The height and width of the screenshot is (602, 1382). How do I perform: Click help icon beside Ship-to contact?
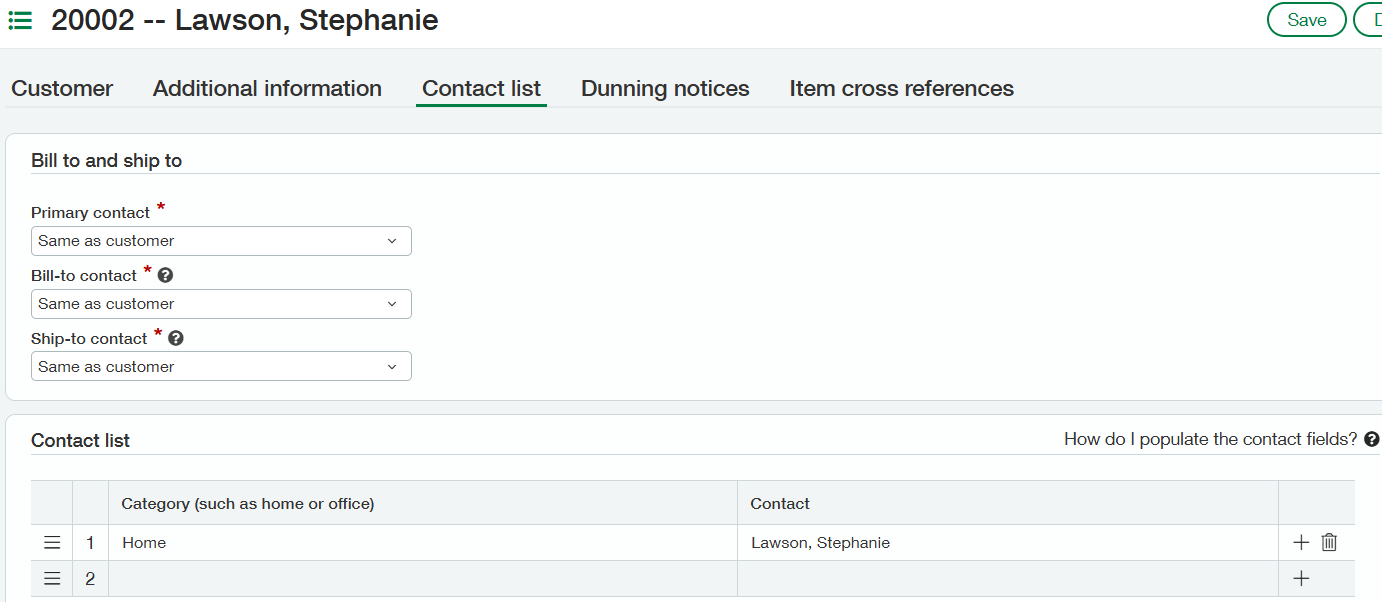pos(176,338)
